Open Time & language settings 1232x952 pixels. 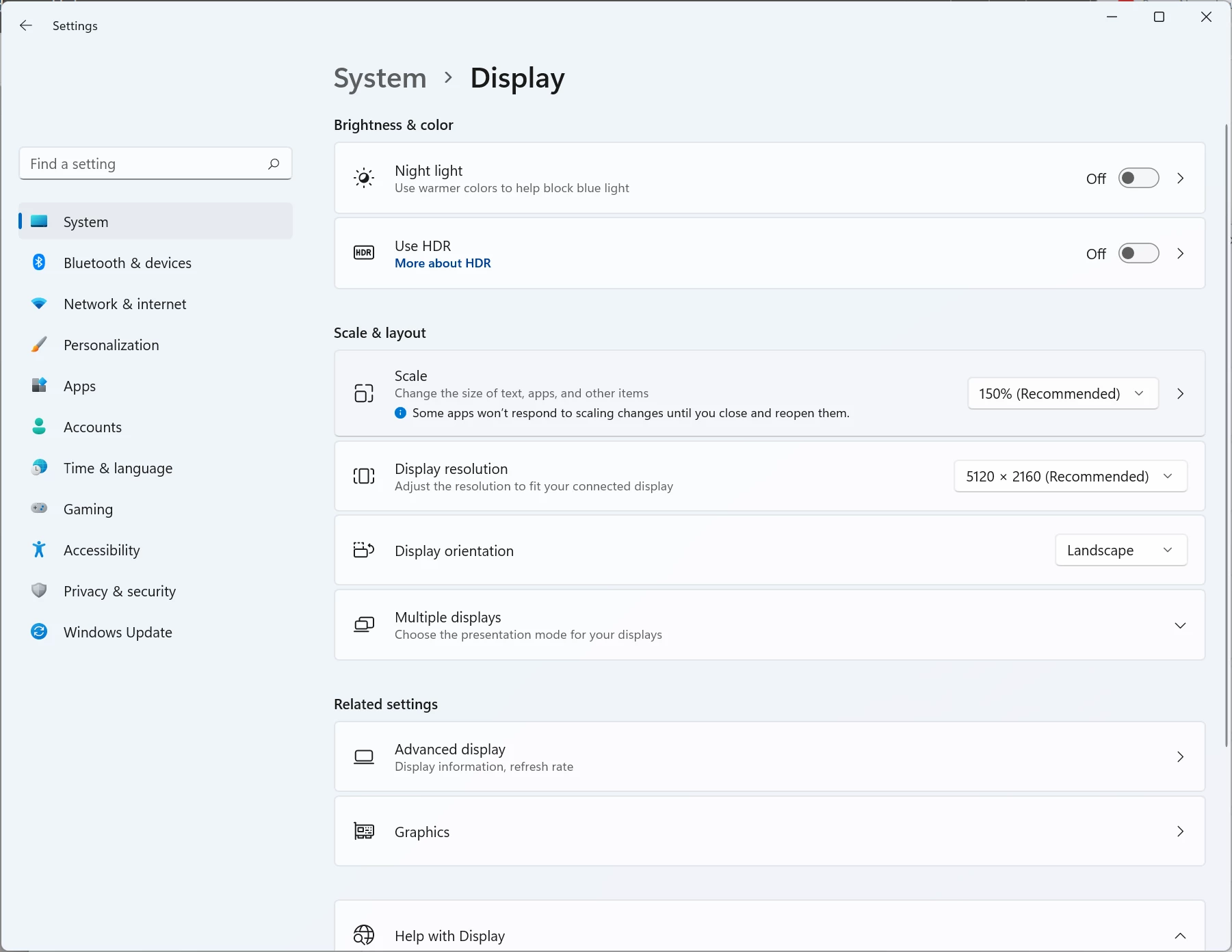click(x=156, y=468)
